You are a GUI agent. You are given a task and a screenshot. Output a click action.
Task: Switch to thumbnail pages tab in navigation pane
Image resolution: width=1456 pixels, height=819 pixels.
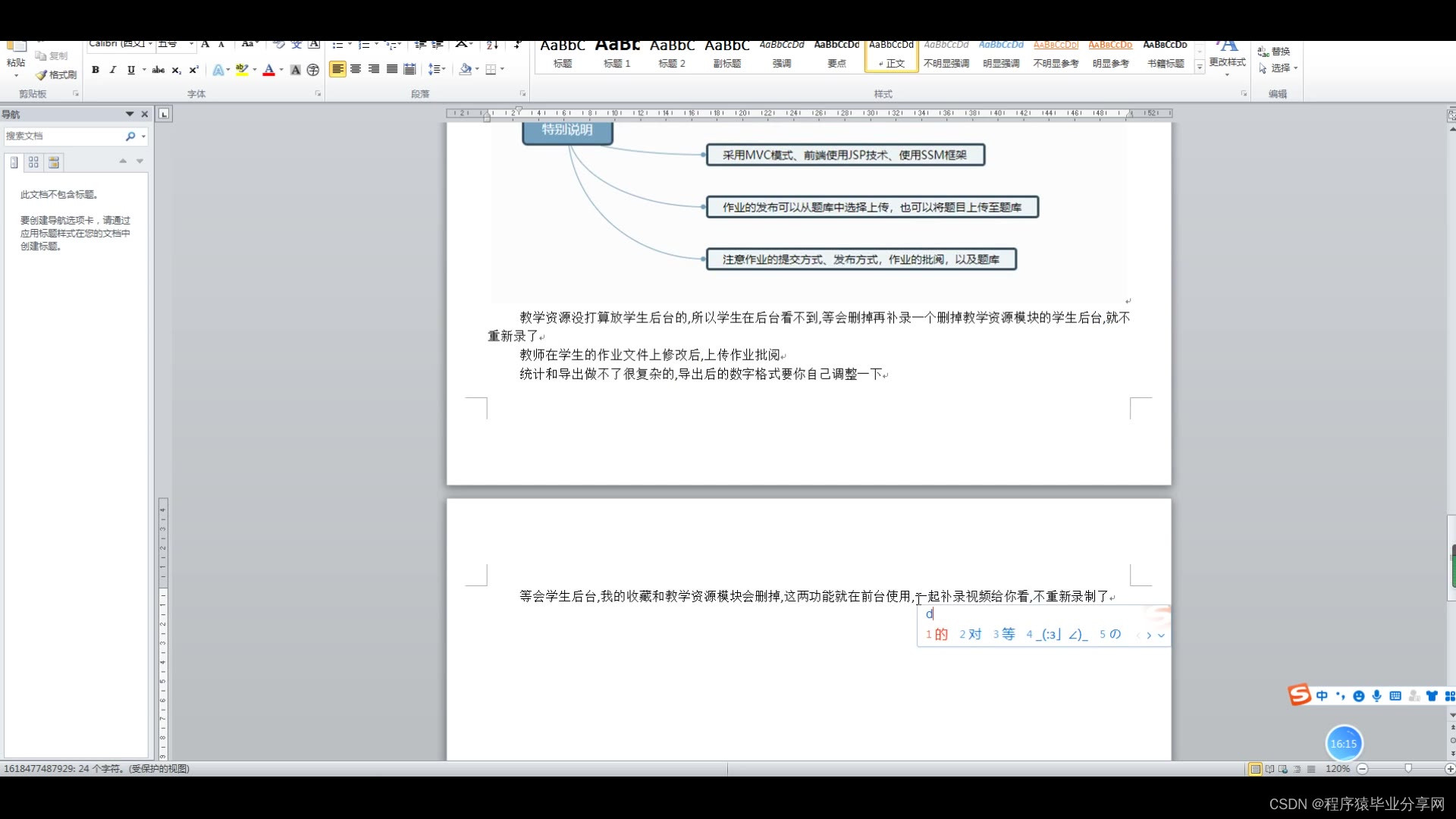[33, 162]
